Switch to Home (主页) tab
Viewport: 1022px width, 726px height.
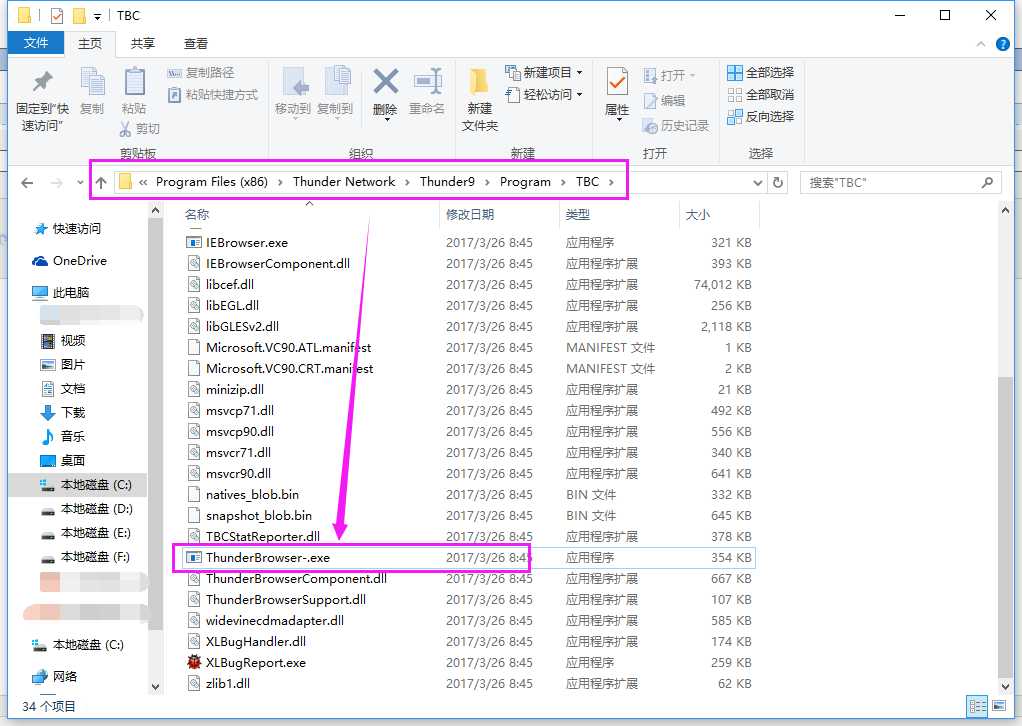(x=90, y=44)
